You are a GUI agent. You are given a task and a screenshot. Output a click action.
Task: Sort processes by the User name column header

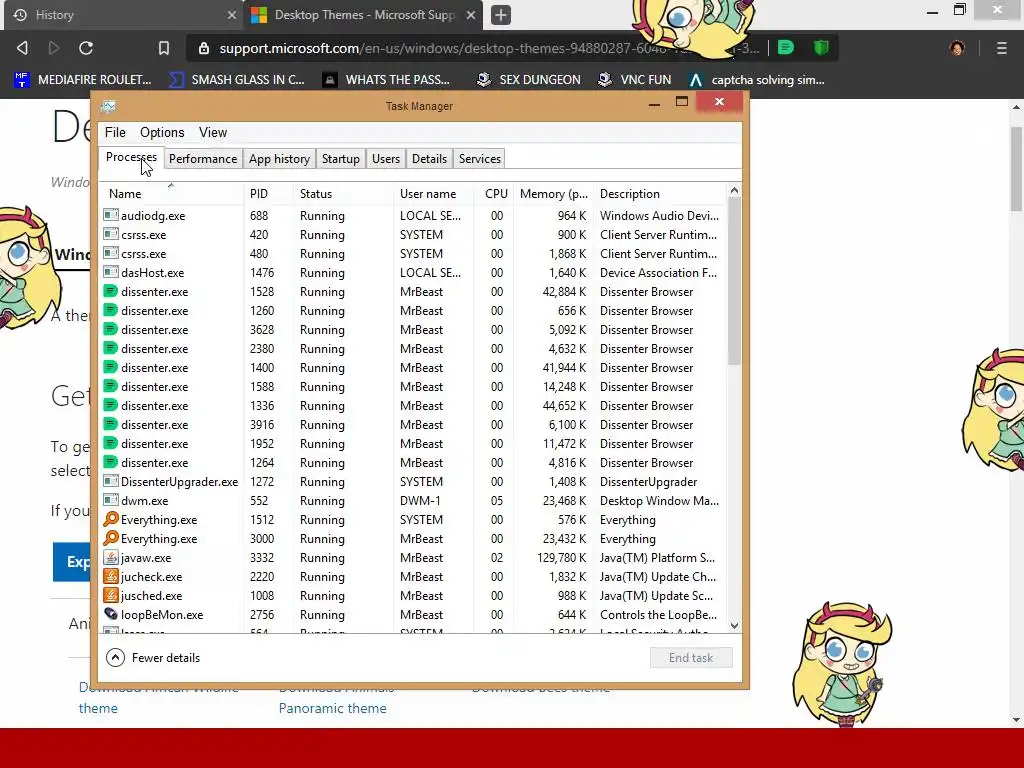tap(433, 193)
